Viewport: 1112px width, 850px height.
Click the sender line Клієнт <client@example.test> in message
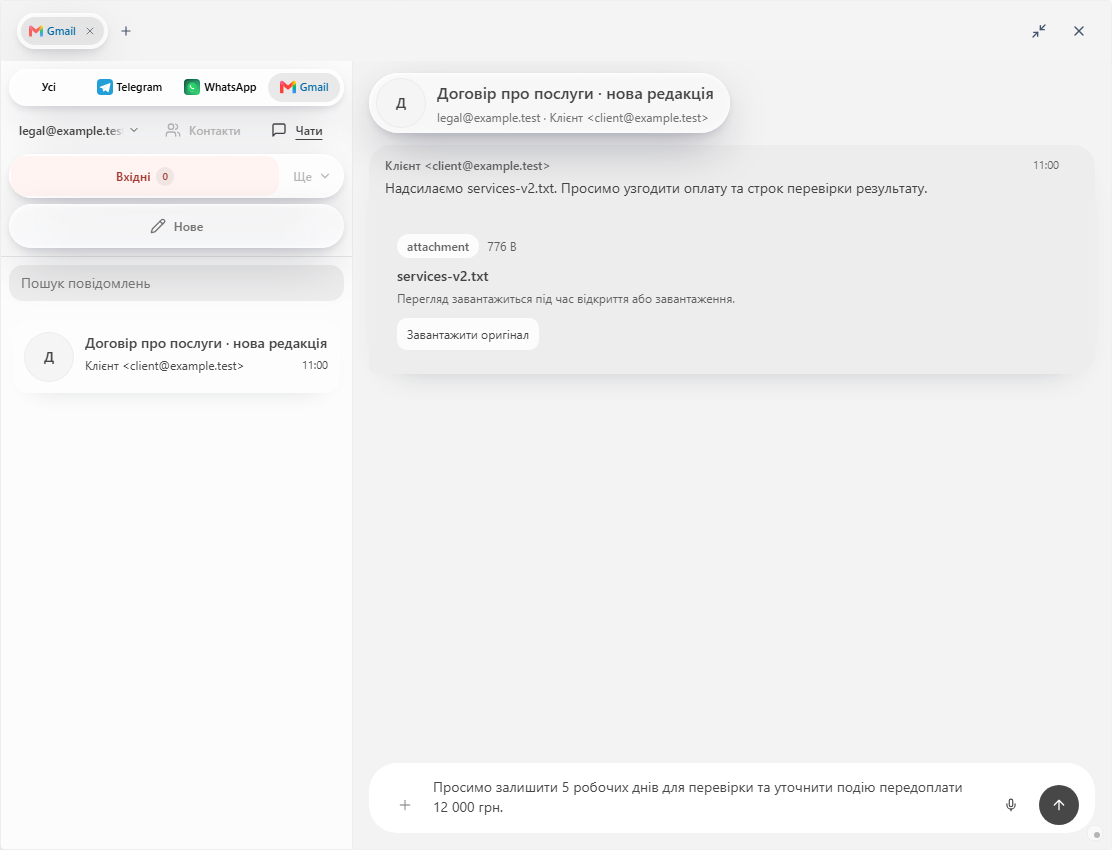[467, 166]
